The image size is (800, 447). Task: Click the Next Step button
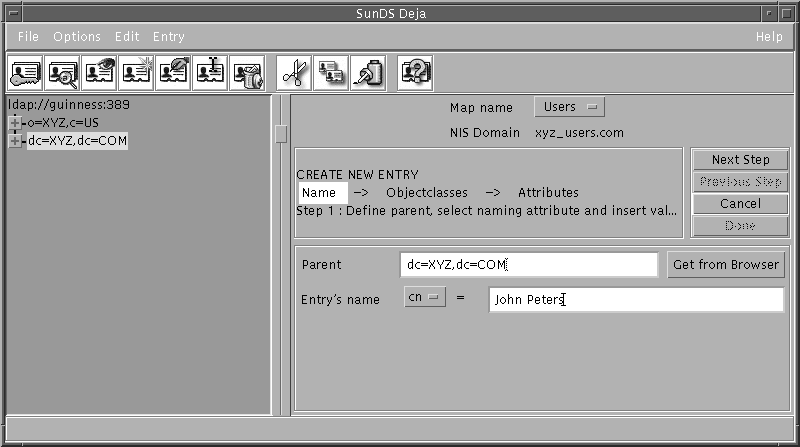click(x=740, y=160)
